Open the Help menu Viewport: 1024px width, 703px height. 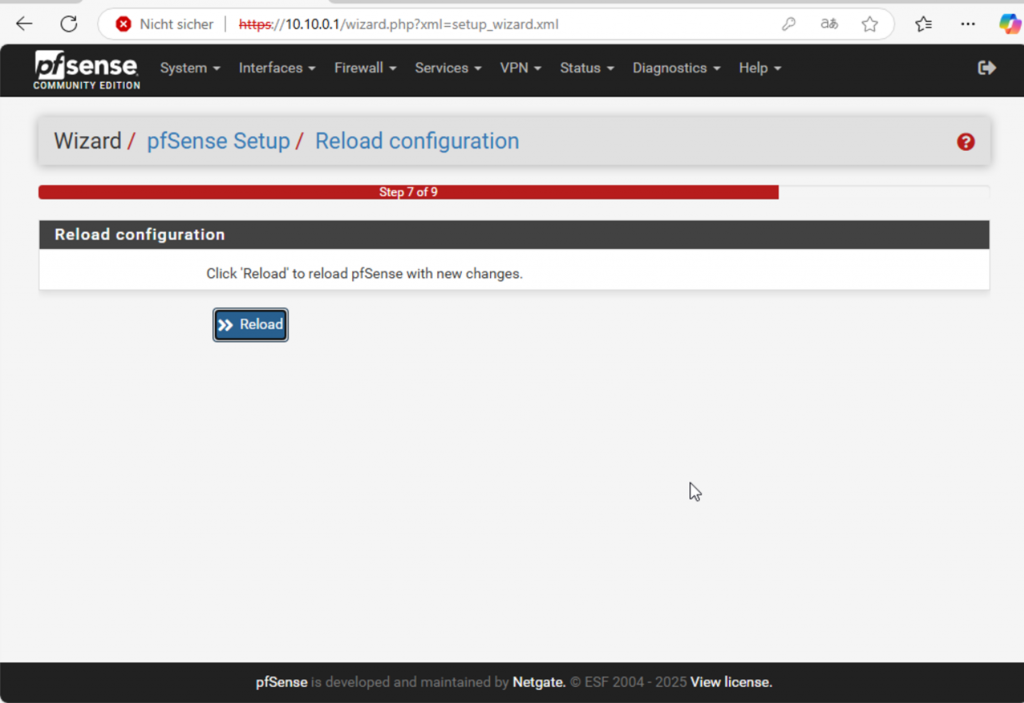(760, 68)
